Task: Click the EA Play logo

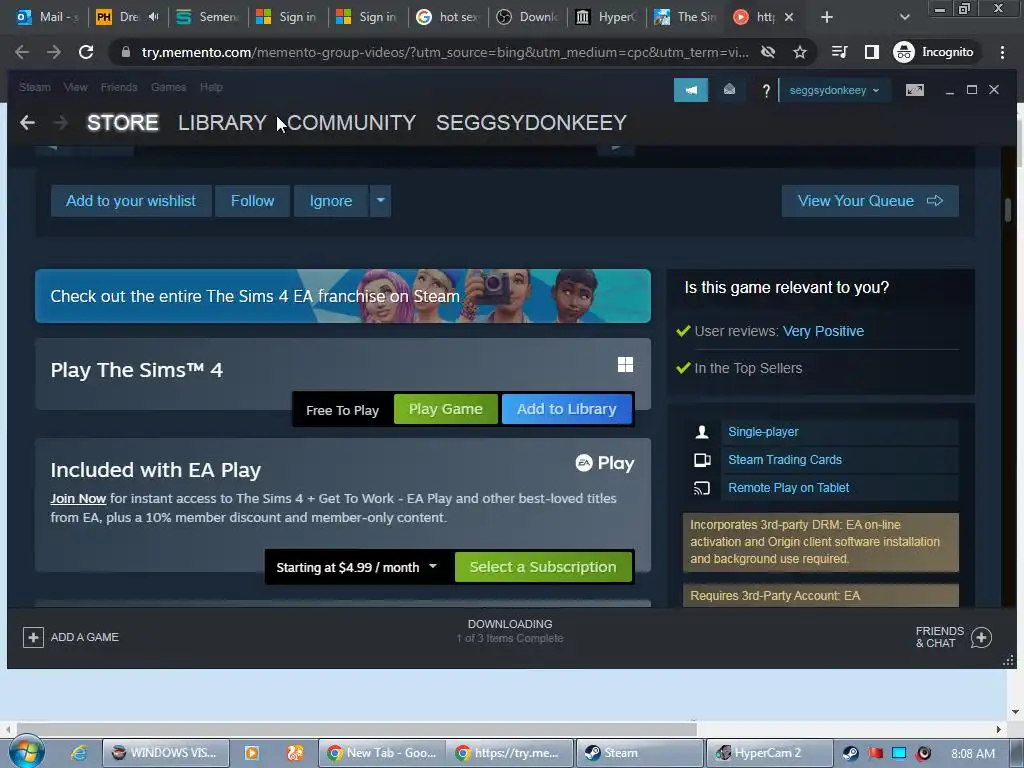Action: coord(605,463)
